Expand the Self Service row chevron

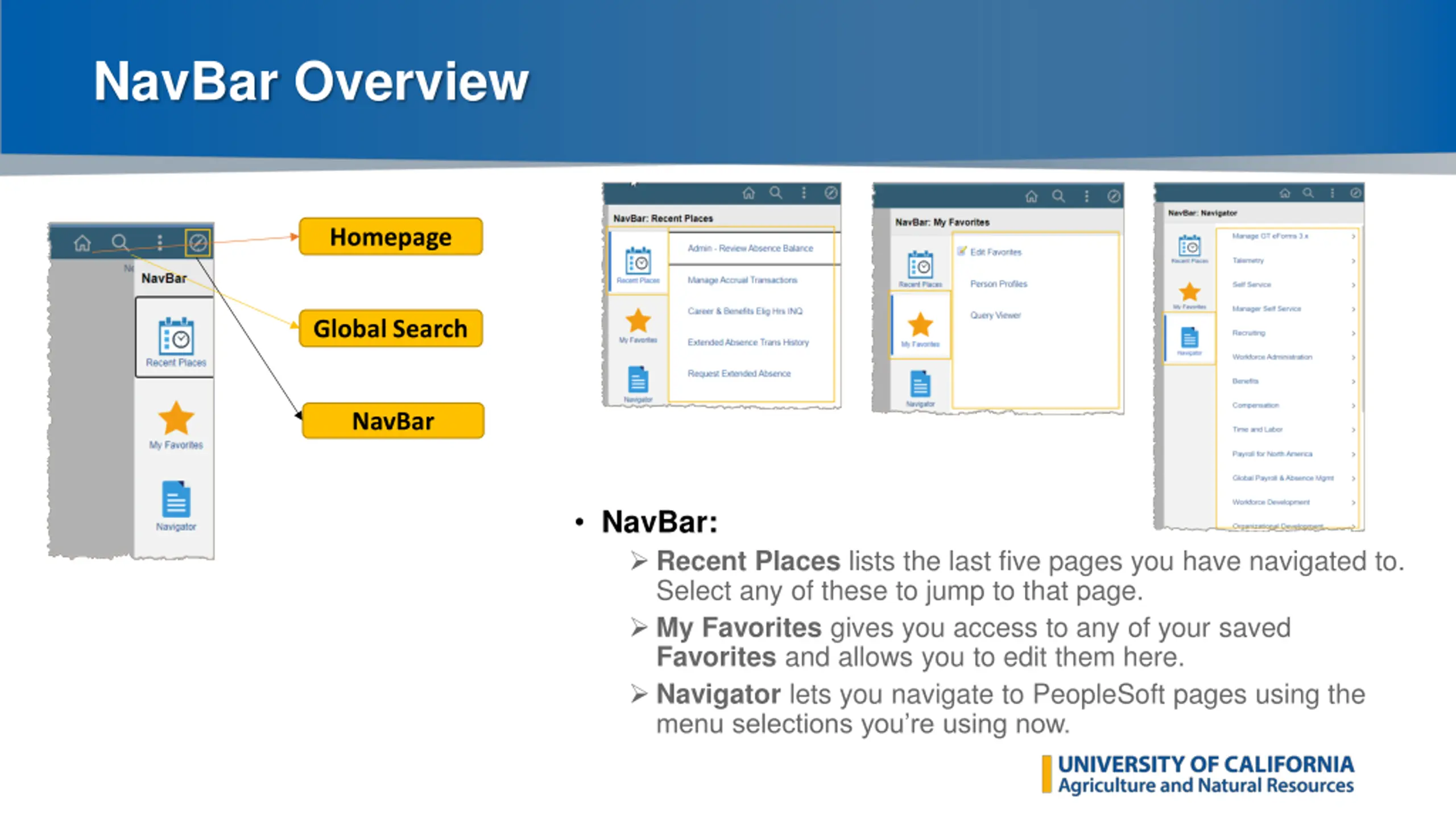[1354, 285]
